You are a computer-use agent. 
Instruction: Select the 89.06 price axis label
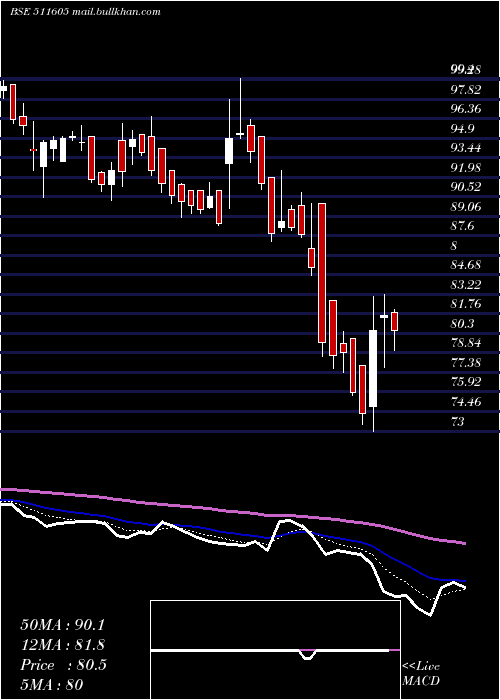click(x=466, y=207)
